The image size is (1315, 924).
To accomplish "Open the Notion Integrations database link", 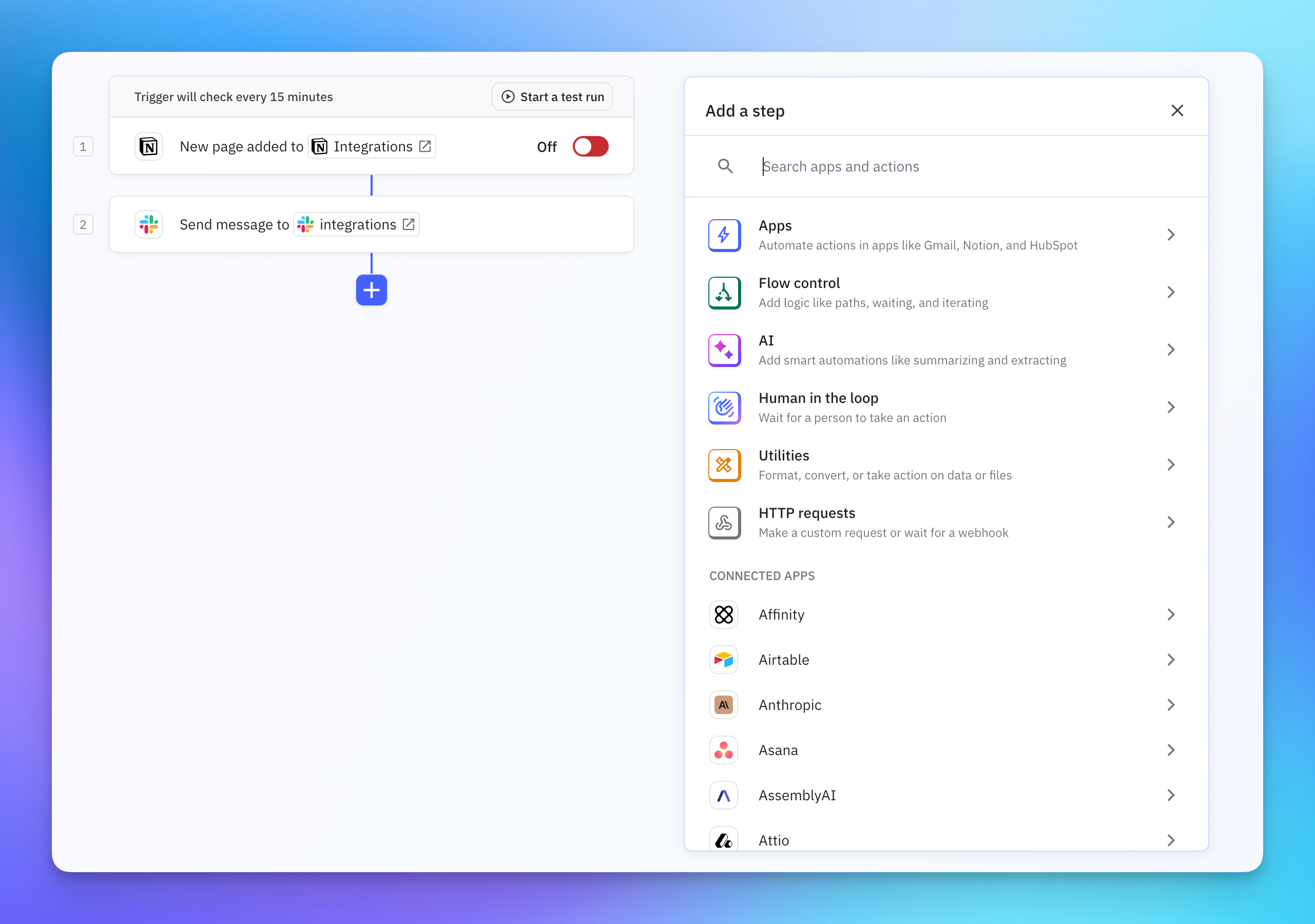I will 372,147.
